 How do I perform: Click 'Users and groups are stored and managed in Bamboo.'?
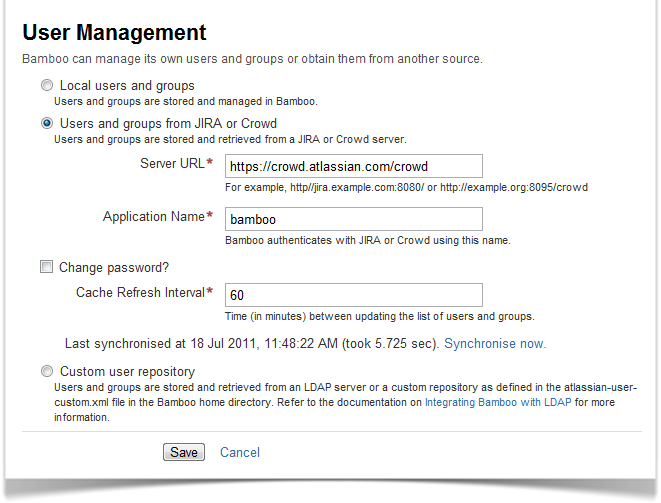coord(186,102)
